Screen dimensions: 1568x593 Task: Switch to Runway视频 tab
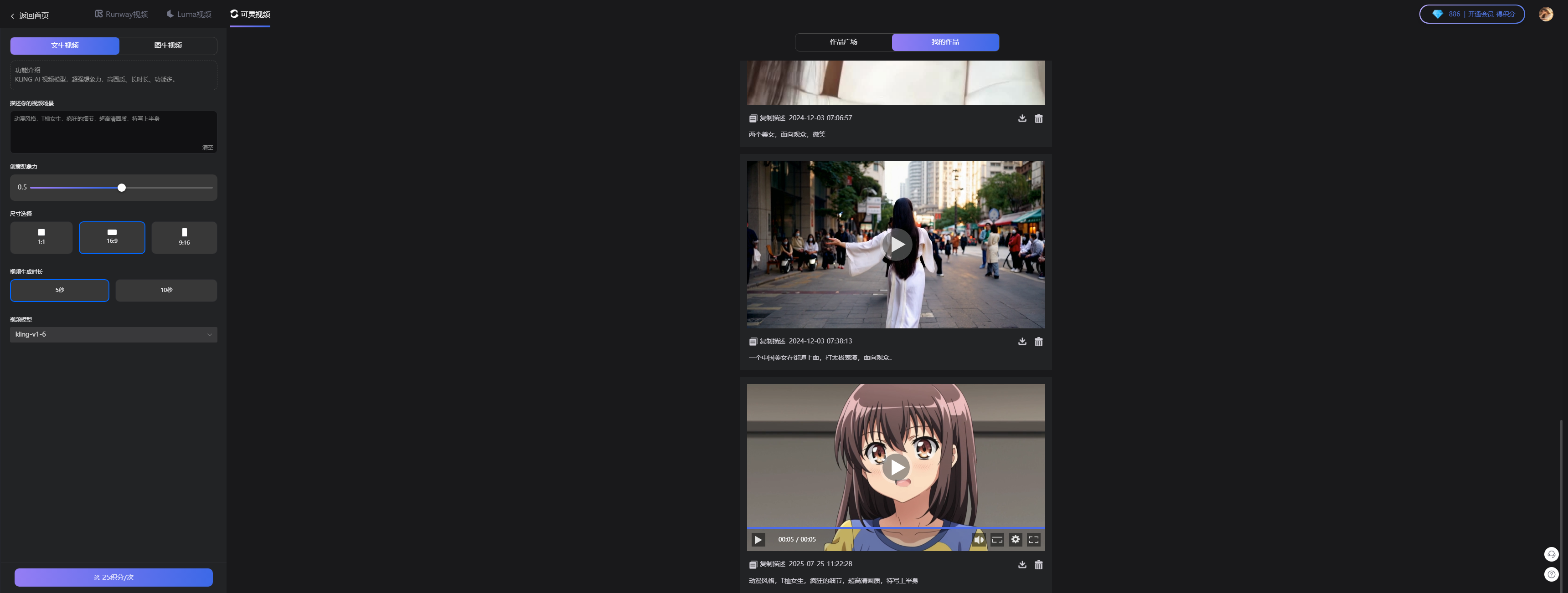(121, 14)
